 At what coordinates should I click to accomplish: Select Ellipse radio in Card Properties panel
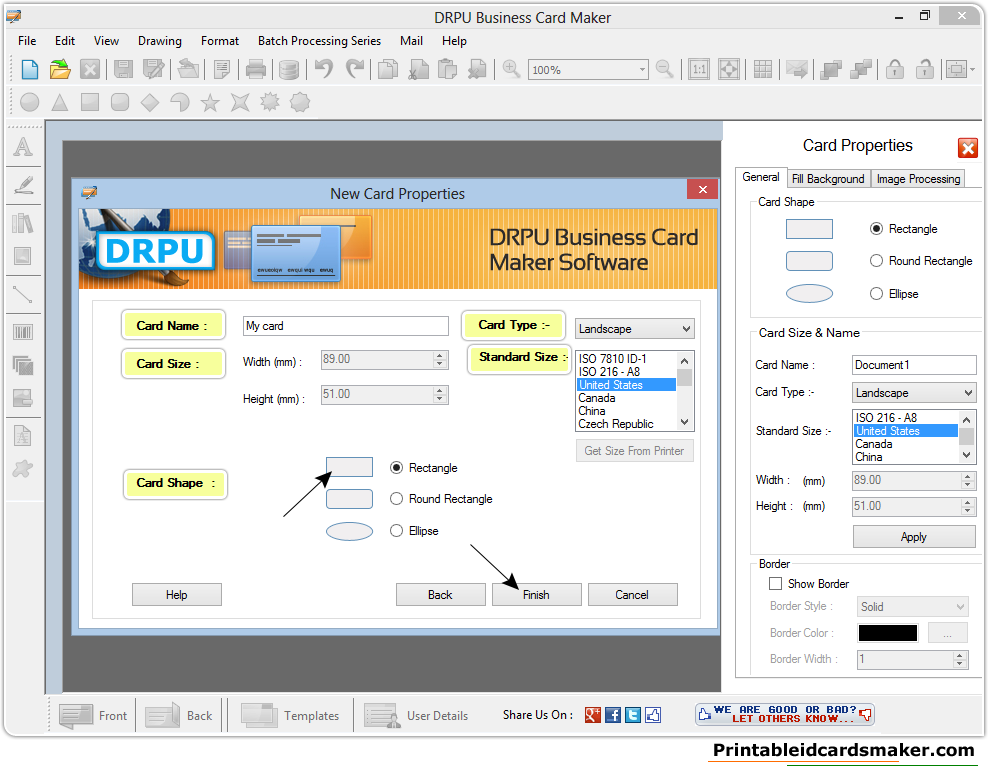coord(876,294)
